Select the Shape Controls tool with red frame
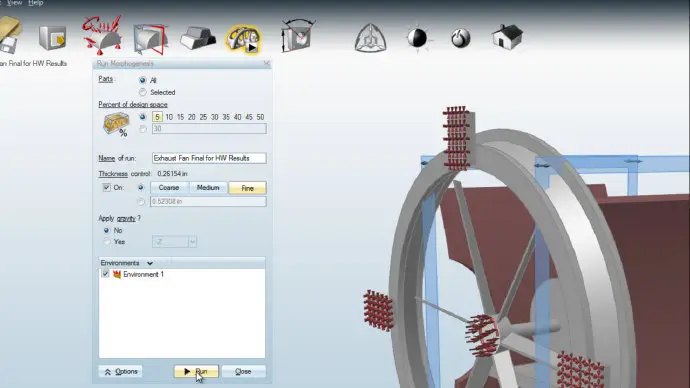This screenshot has width=690, height=388. pos(150,39)
